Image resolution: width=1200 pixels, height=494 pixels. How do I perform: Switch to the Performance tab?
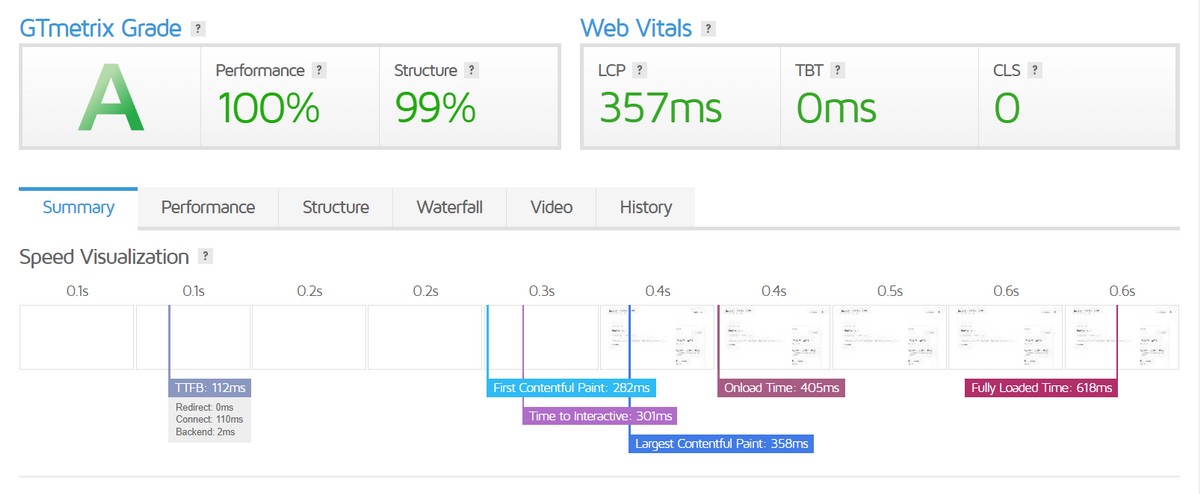[x=208, y=208]
